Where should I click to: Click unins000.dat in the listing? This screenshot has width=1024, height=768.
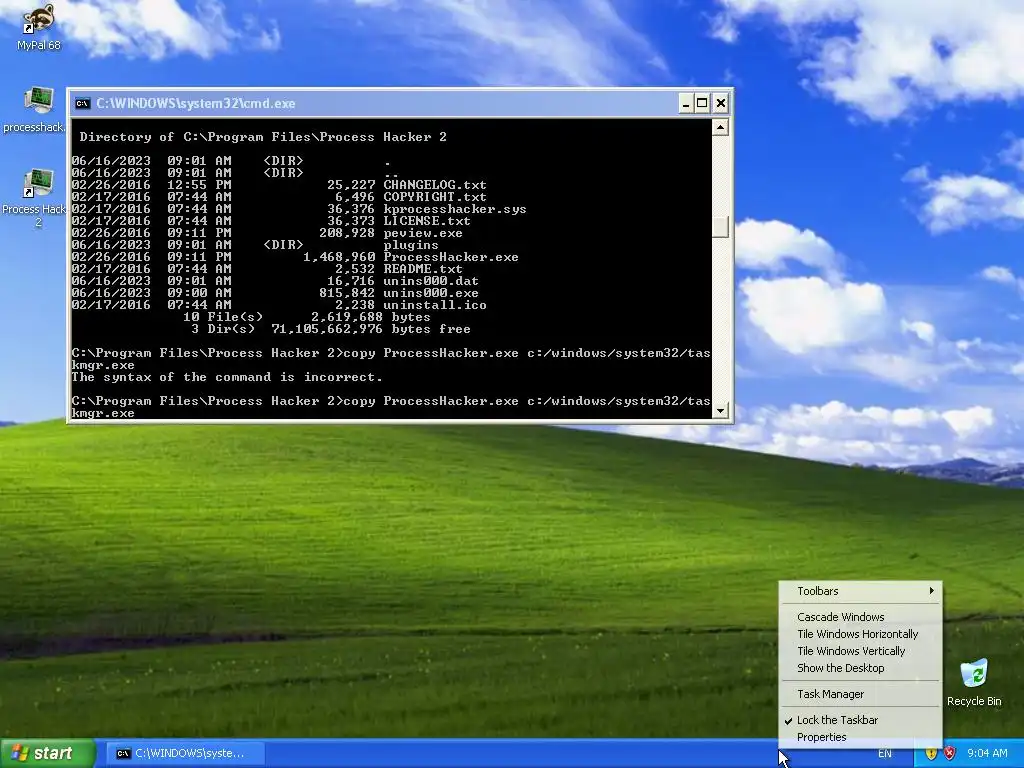(x=430, y=281)
